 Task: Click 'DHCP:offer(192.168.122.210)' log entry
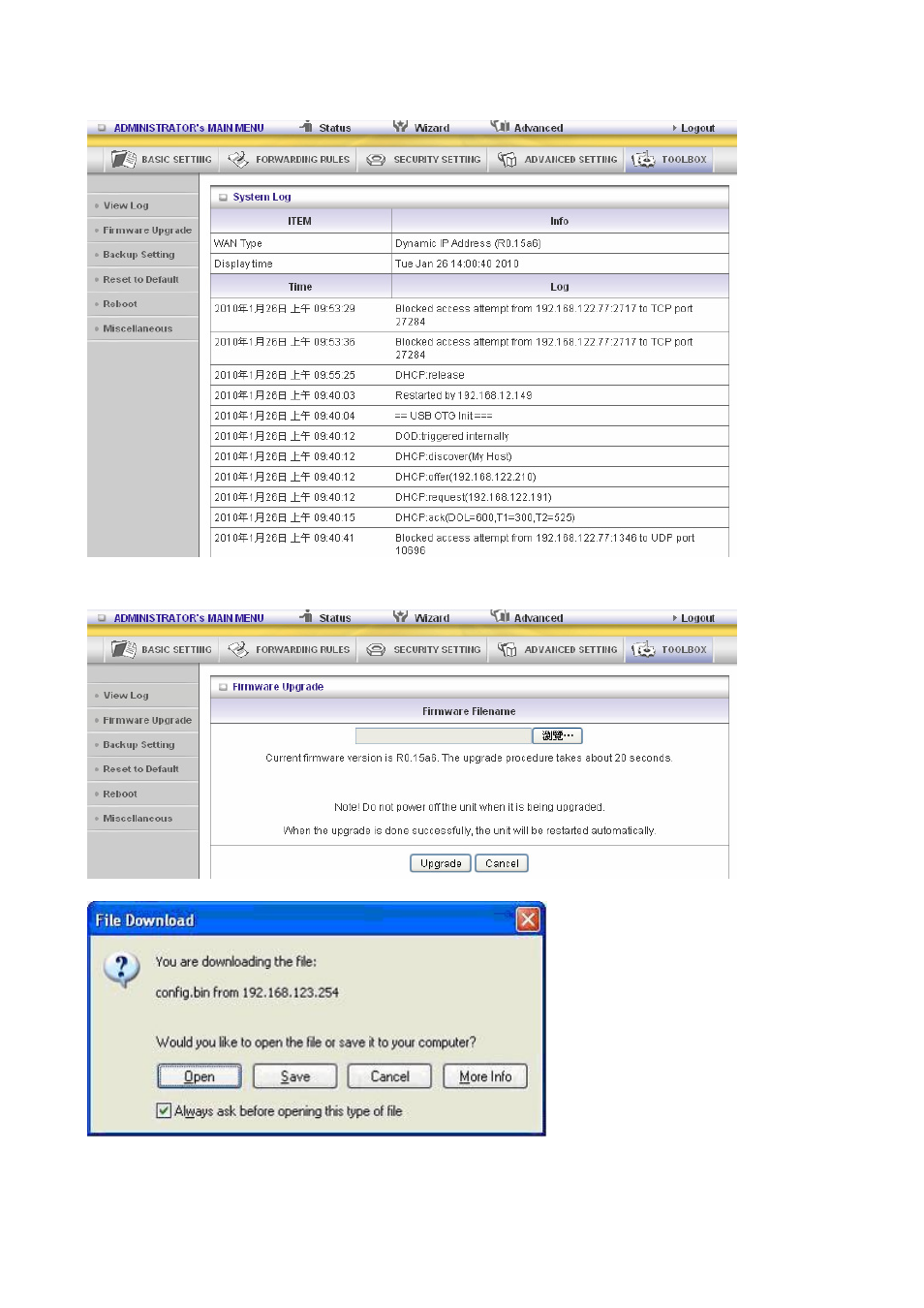pyautogui.click(x=466, y=477)
